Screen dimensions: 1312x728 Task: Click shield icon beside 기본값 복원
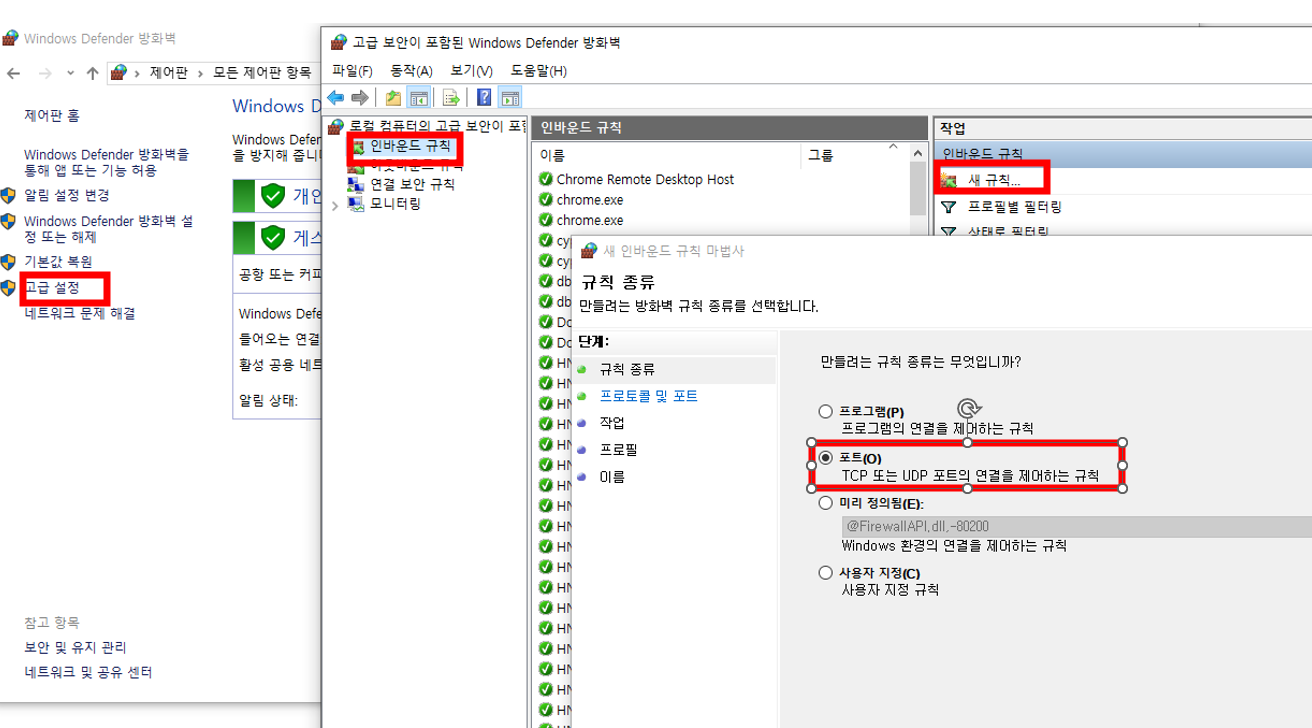pyautogui.click(x=8, y=262)
